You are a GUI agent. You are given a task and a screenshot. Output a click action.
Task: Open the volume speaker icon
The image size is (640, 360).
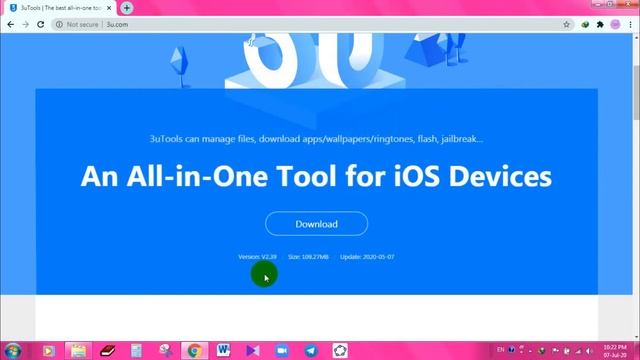[589, 351]
